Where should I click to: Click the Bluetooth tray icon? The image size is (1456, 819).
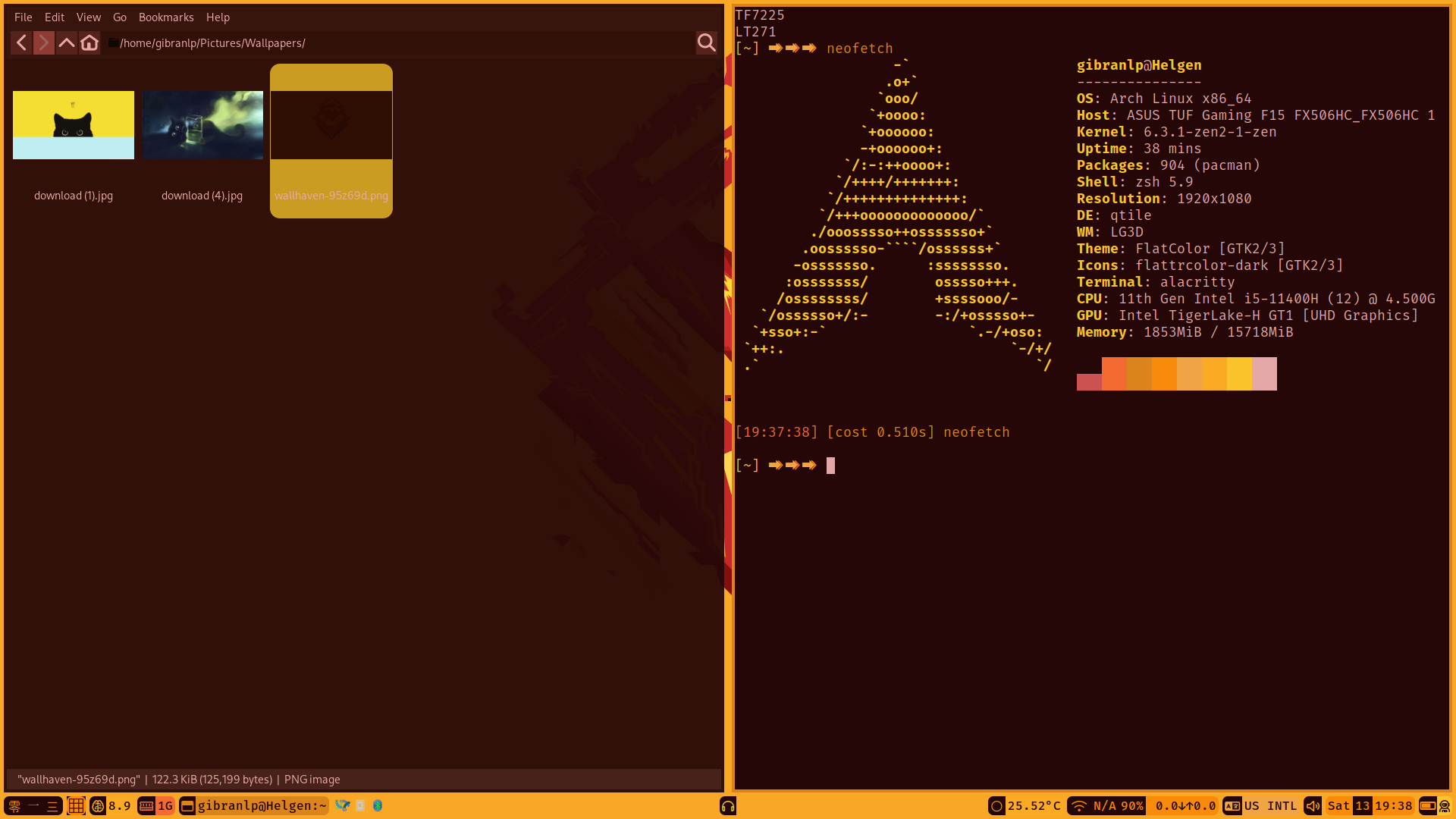378,806
